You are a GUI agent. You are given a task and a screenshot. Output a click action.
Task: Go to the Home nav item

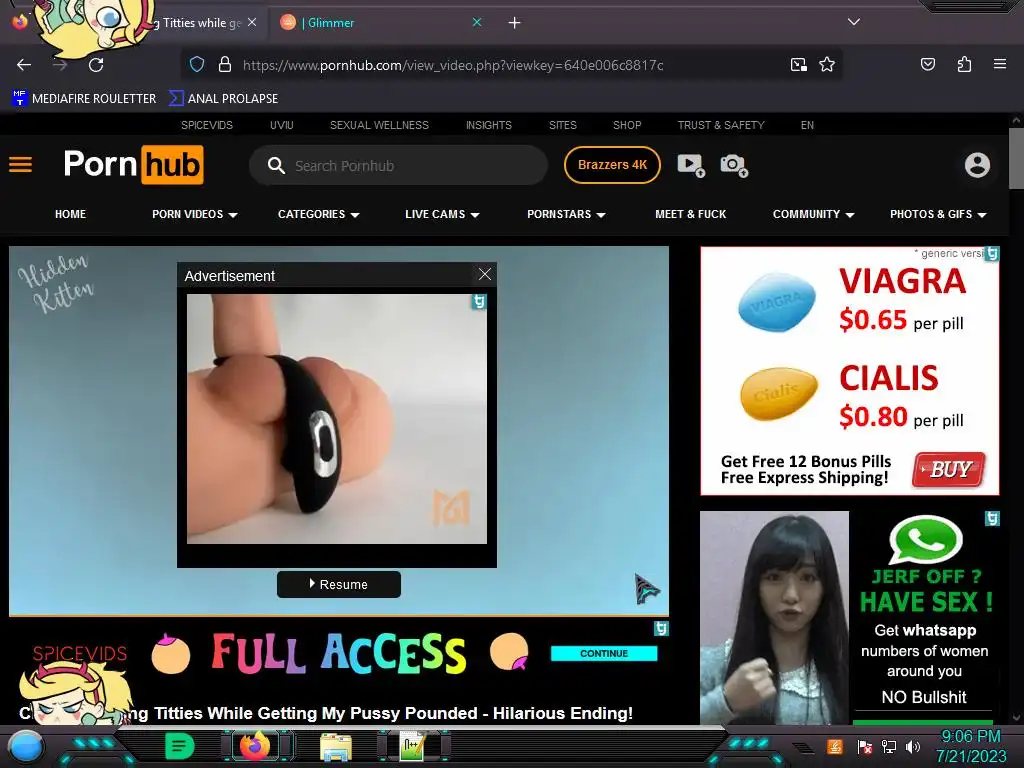[x=71, y=214]
